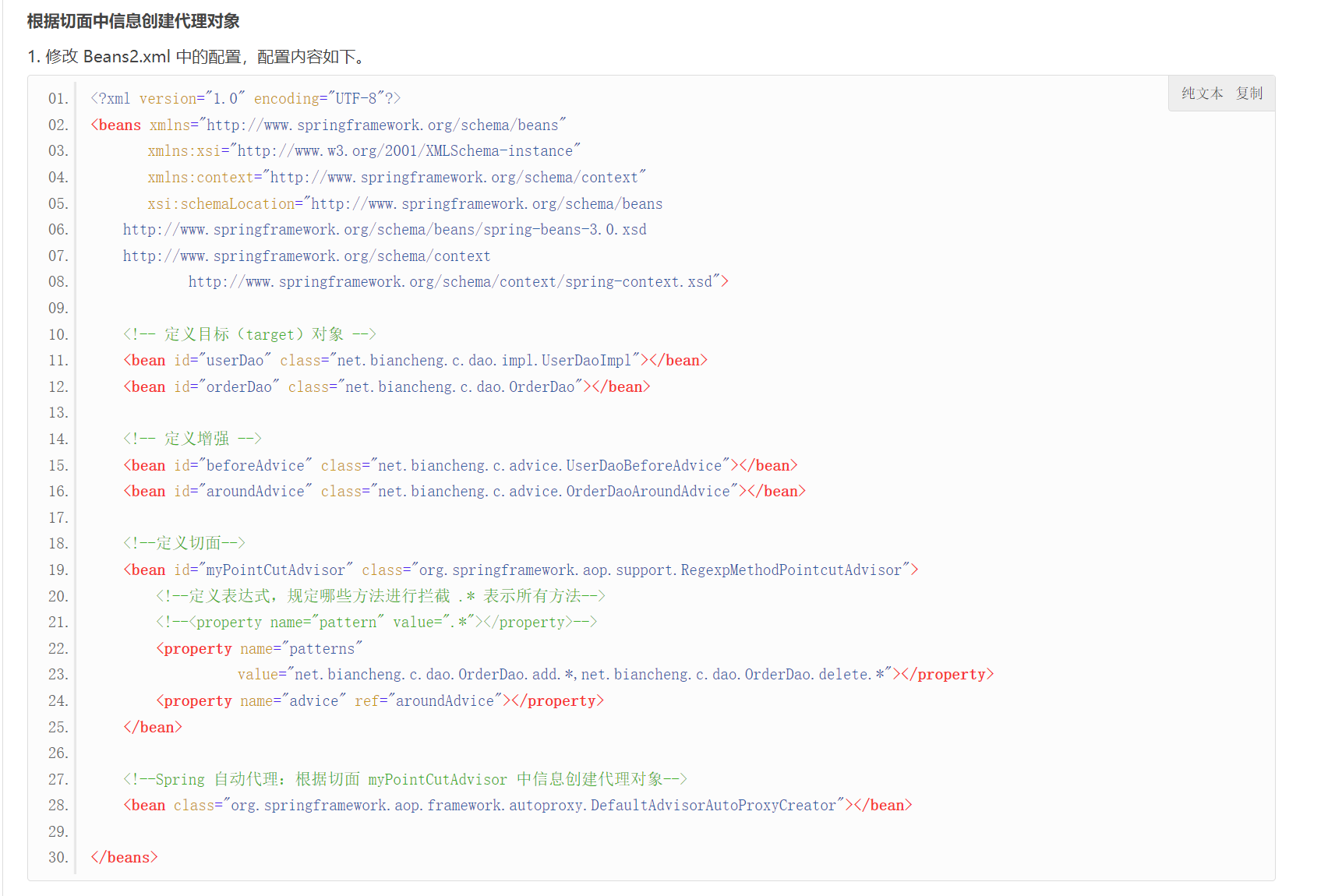
Task: Click the heading 根据切面中信息创建代理对象
Action: [x=133, y=21]
